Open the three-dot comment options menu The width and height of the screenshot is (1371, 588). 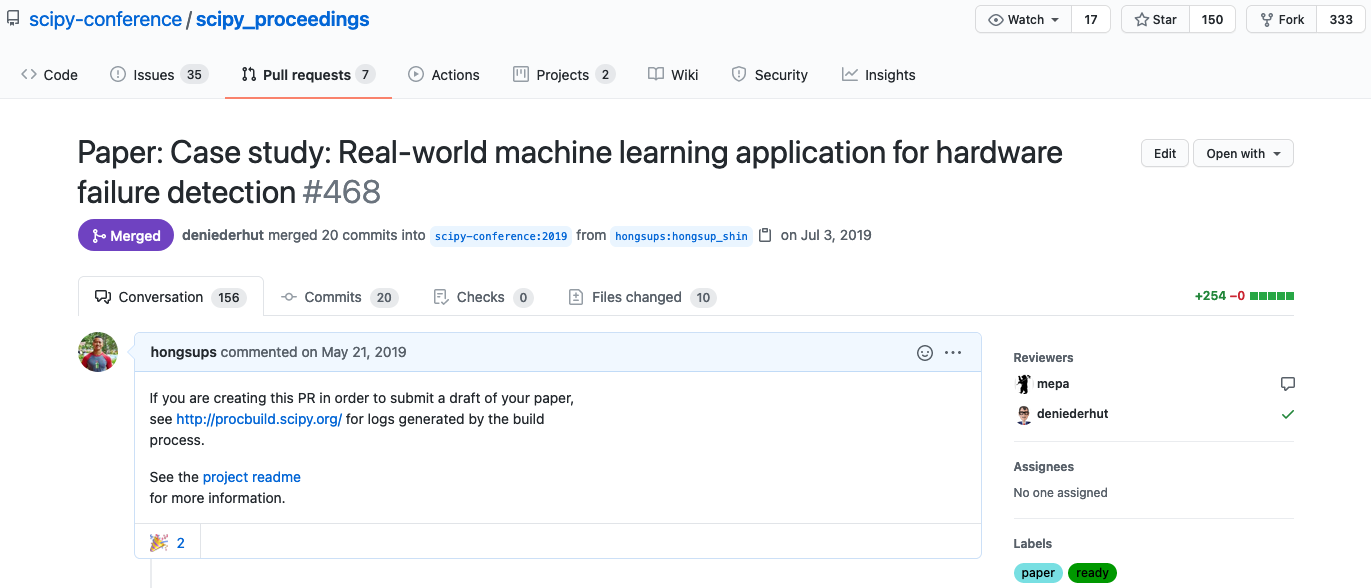click(x=953, y=353)
